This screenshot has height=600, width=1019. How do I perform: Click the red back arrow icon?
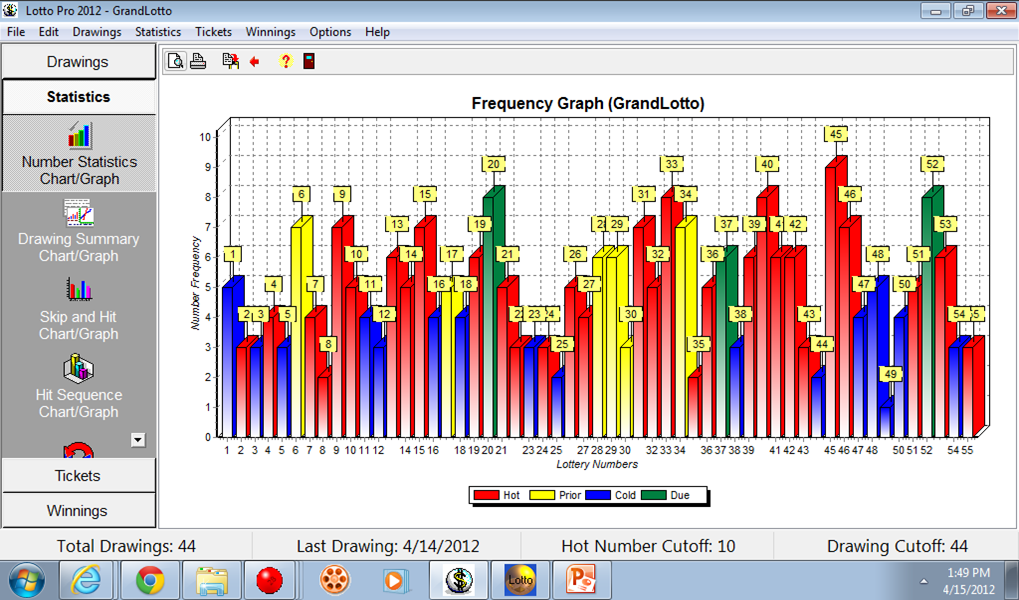[x=254, y=62]
